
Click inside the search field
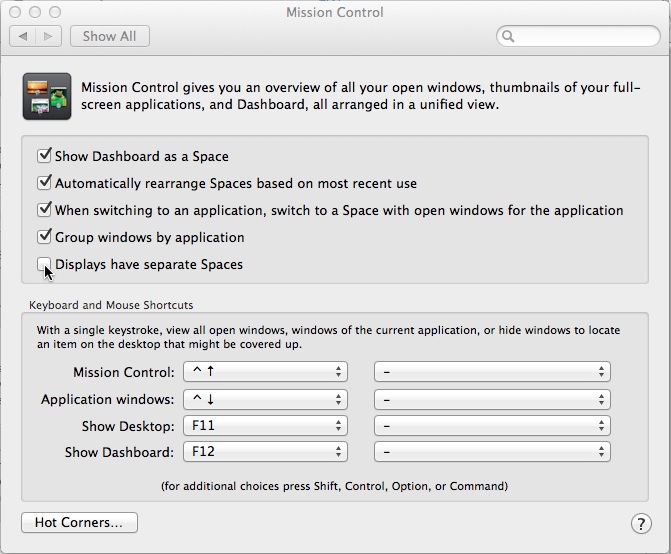pos(578,36)
